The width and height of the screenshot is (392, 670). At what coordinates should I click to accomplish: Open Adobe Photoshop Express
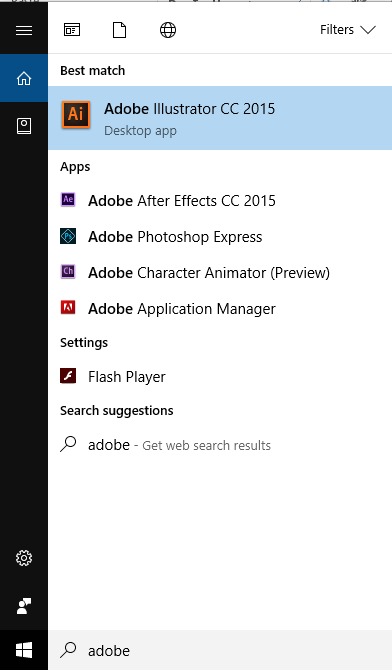coord(220,236)
